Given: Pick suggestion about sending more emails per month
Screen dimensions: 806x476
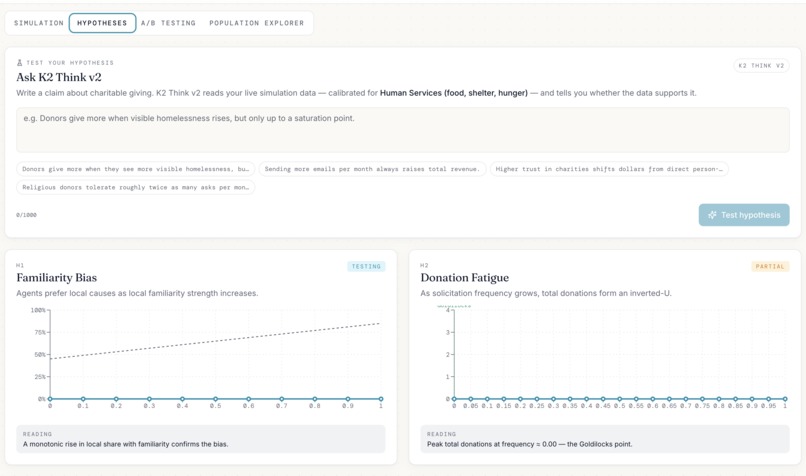Looking at the screenshot, I should click(372, 169).
